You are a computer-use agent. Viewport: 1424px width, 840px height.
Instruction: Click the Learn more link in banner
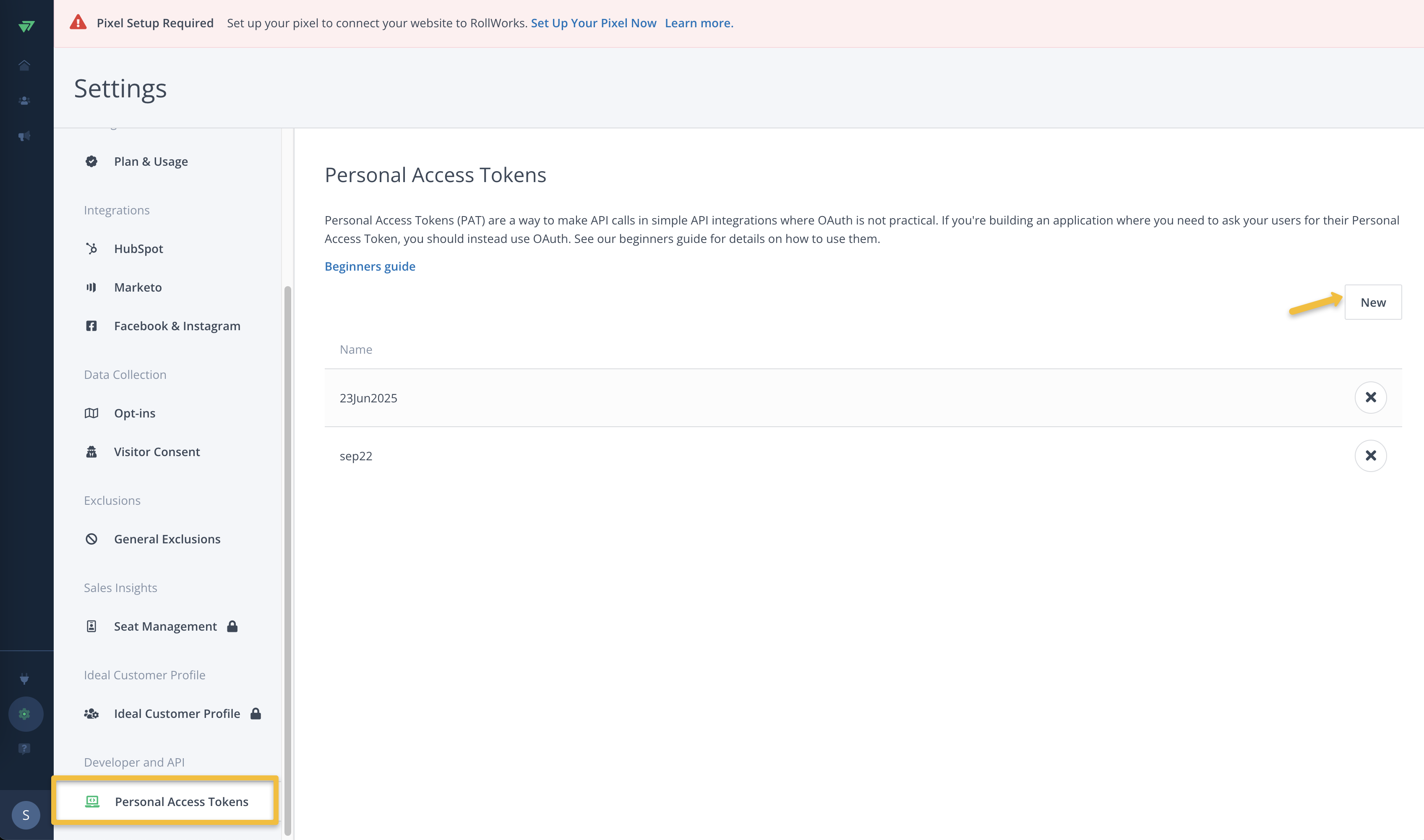click(x=699, y=23)
